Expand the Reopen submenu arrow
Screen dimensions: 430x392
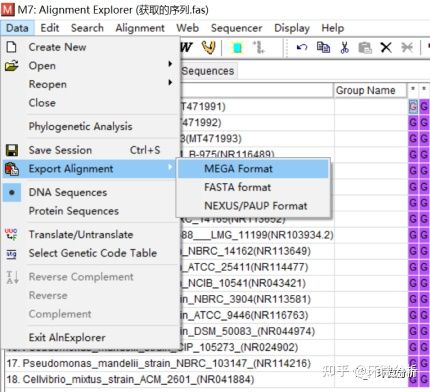click(170, 82)
